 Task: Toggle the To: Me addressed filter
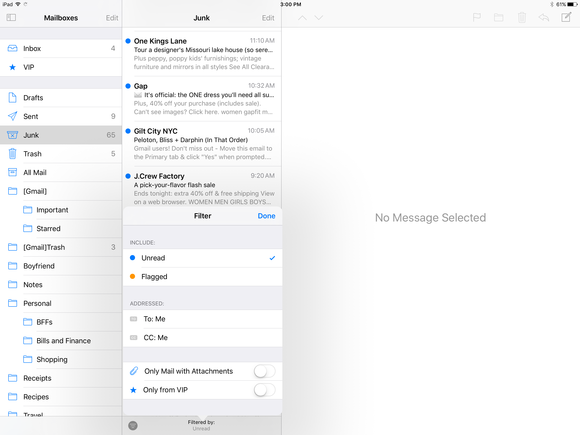click(x=202, y=319)
